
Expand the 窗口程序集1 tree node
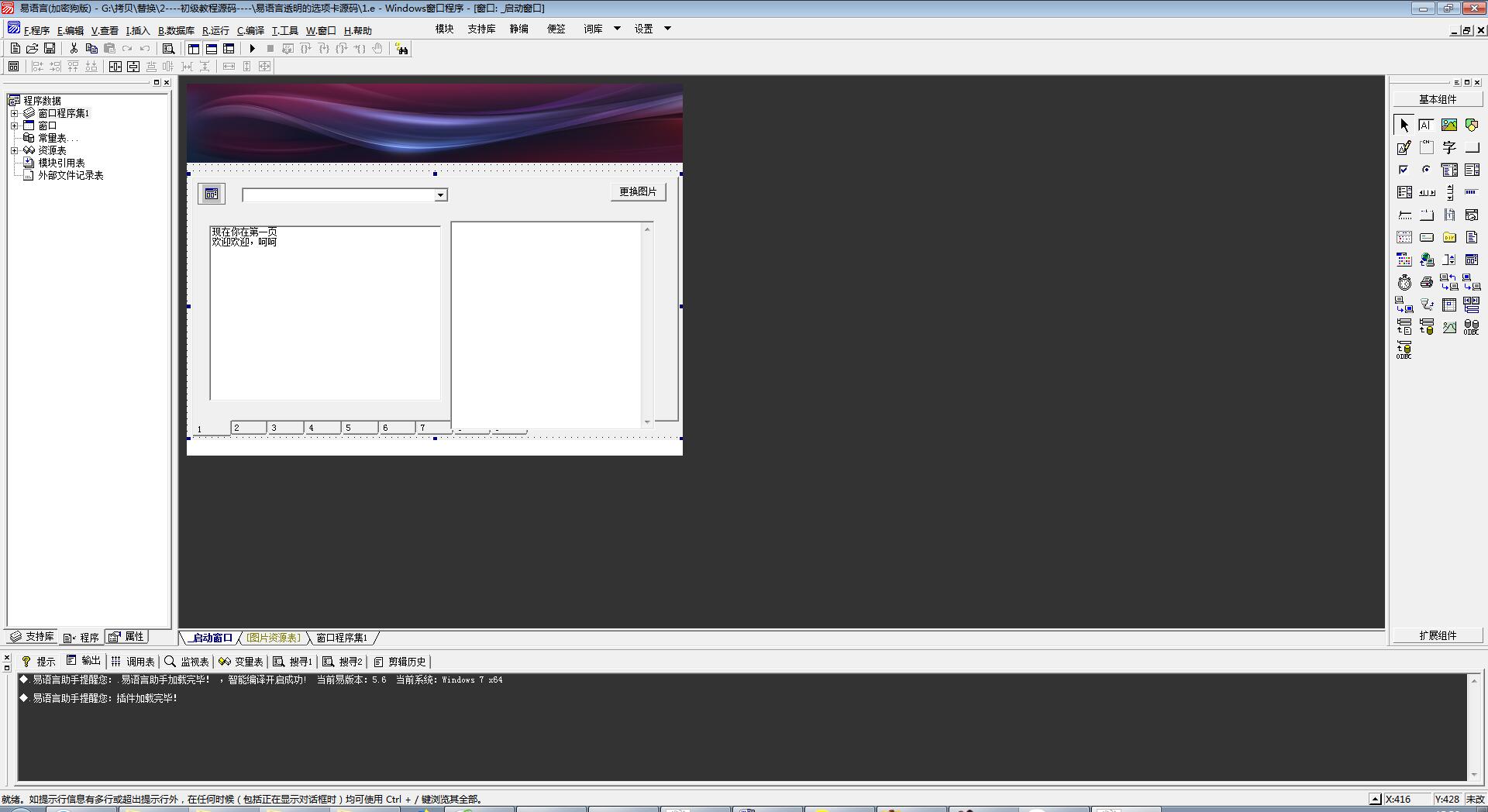coord(14,113)
